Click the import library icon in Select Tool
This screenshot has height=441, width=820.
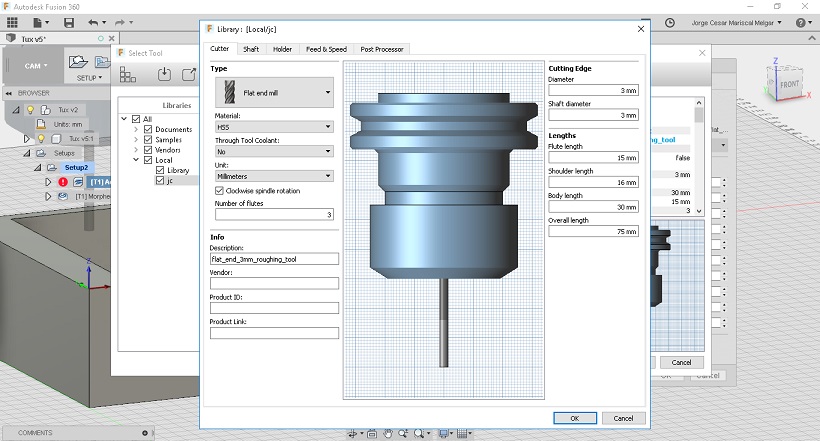click(164, 74)
